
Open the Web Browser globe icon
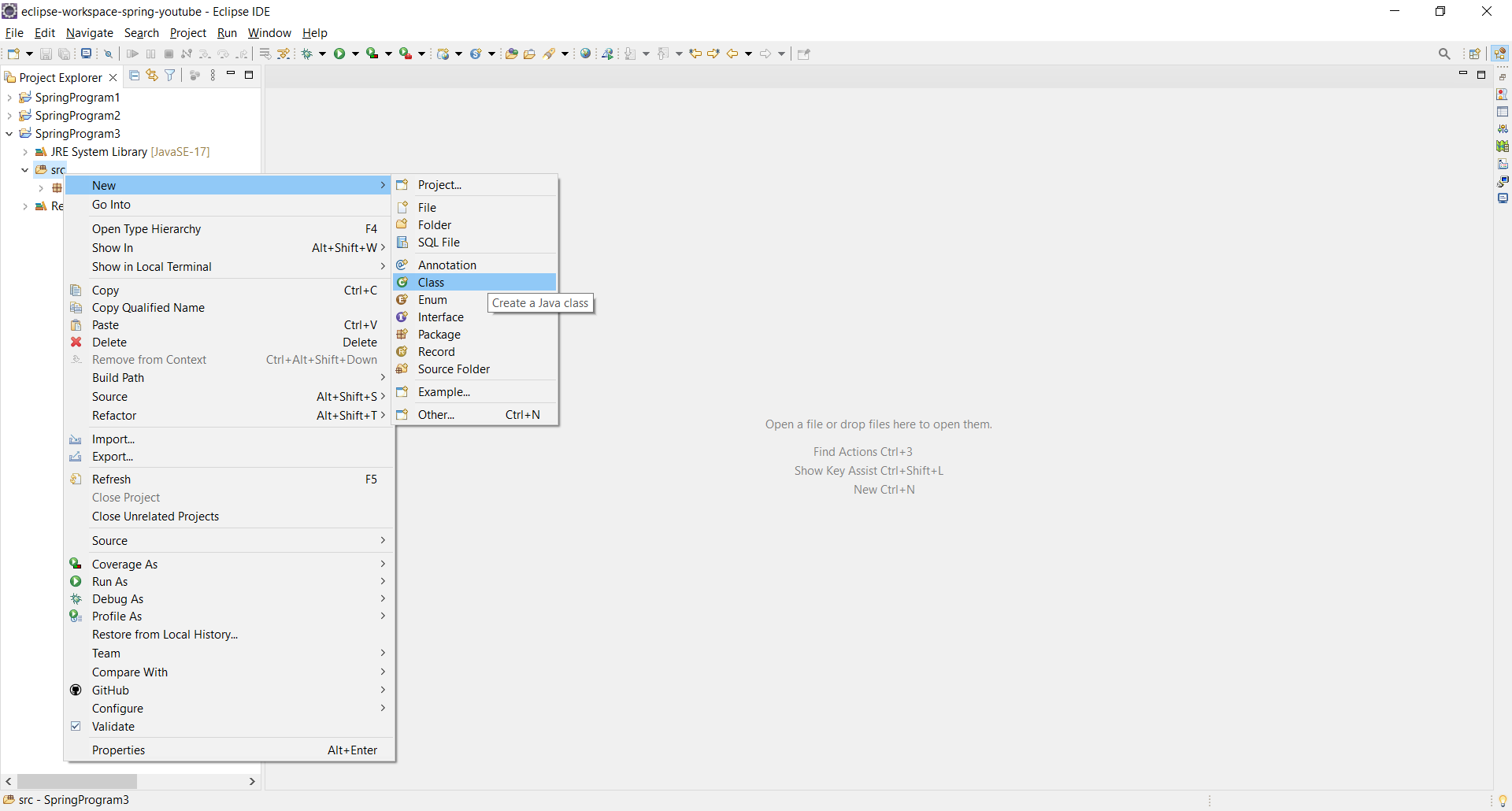click(585, 54)
